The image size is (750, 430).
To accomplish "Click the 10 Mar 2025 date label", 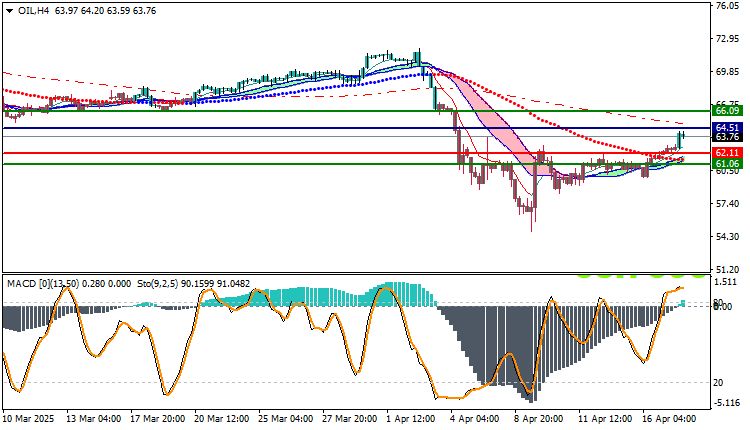I will [29, 419].
